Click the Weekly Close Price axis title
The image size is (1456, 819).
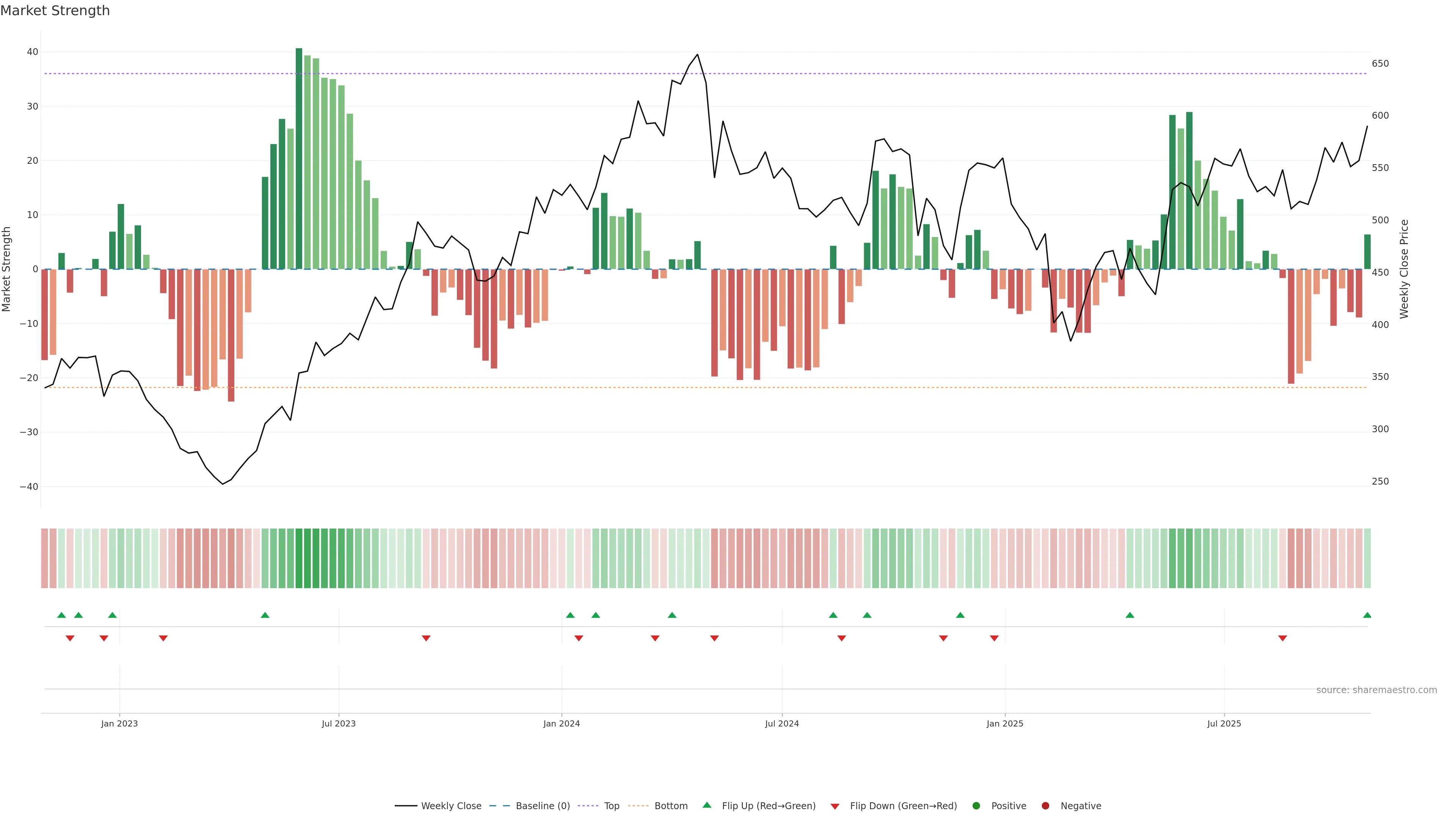pos(1404,269)
